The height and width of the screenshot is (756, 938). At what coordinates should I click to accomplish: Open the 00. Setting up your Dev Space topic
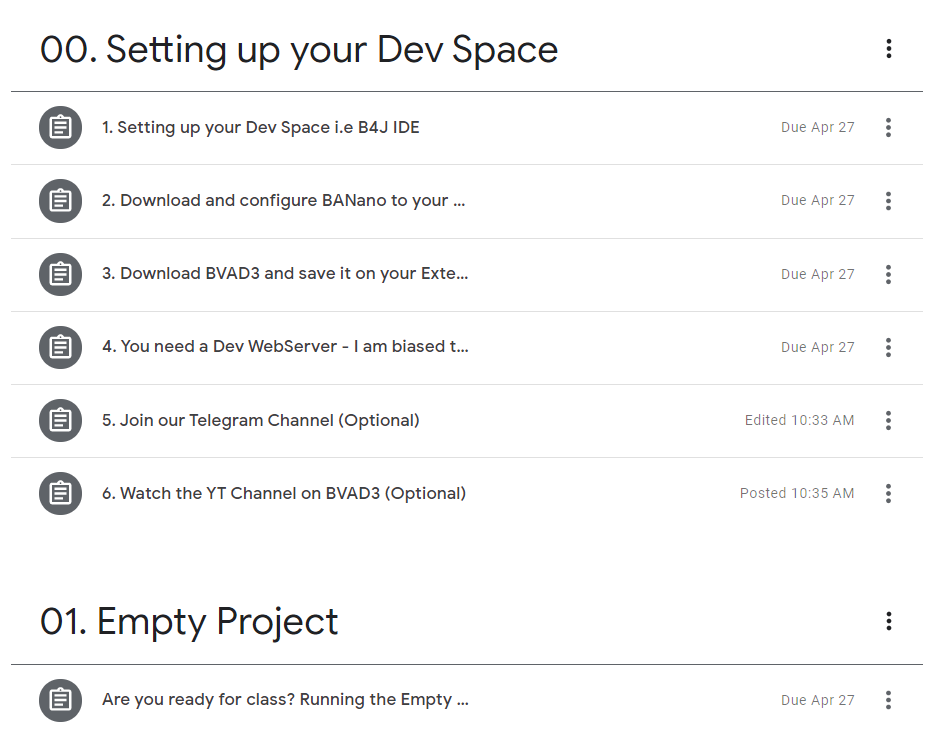pos(299,49)
